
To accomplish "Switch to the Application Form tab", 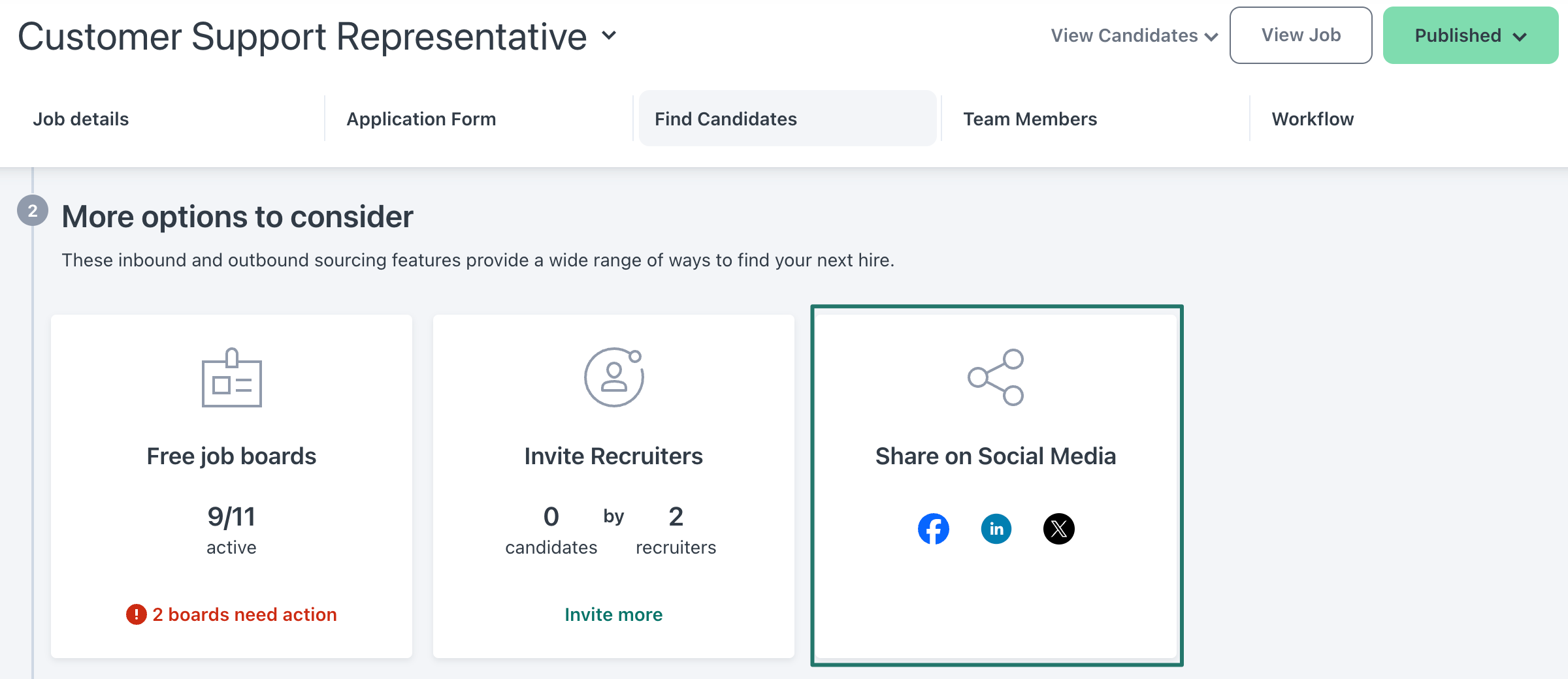I will coord(421,119).
